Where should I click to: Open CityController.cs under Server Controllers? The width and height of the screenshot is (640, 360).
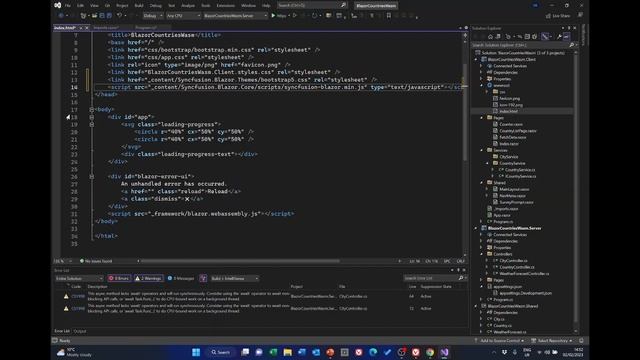point(513,260)
